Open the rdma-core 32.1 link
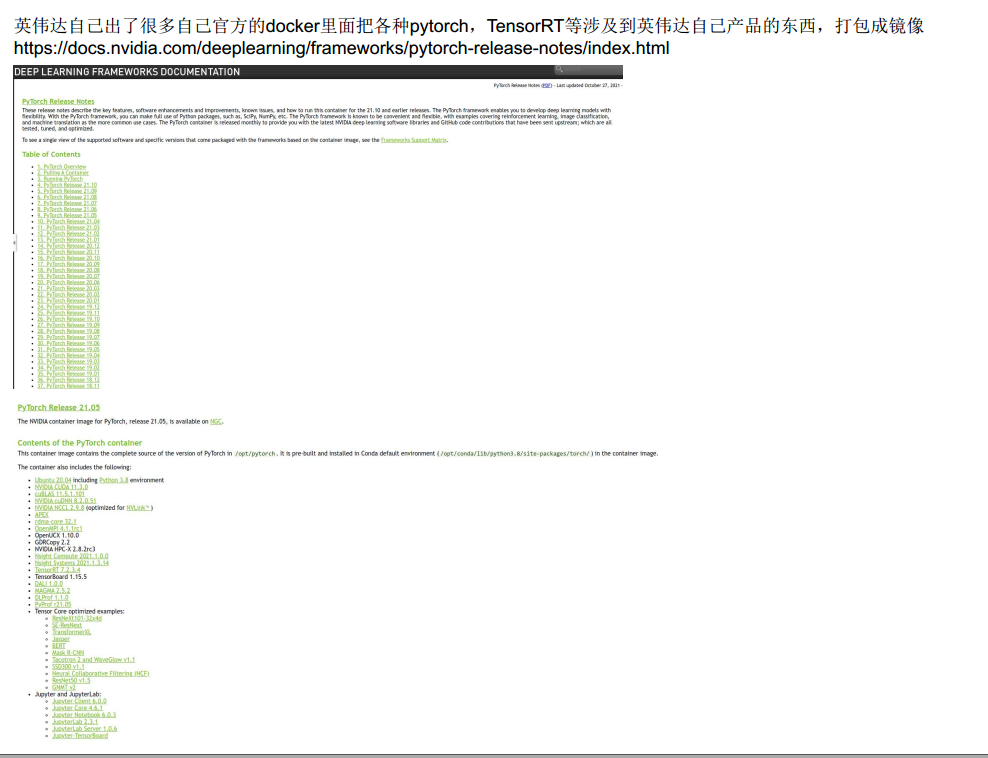988x758 pixels. tap(55, 522)
